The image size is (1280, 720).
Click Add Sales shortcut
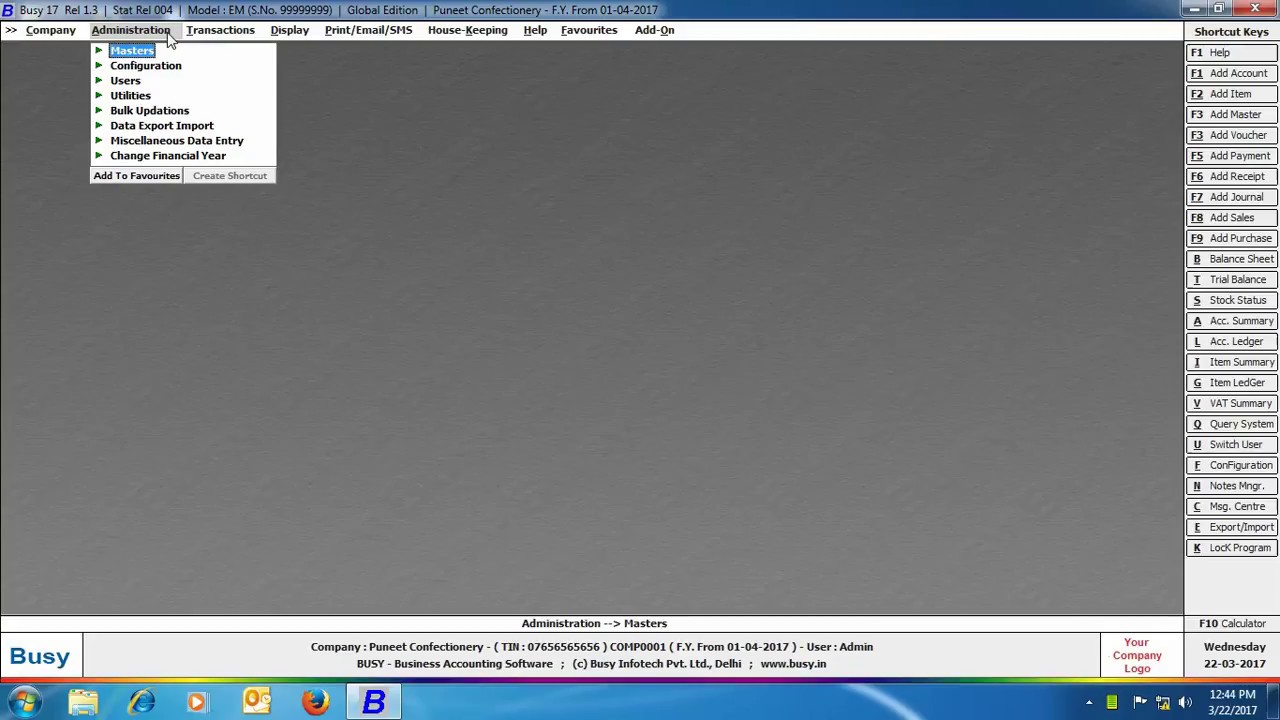pyautogui.click(x=1232, y=218)
